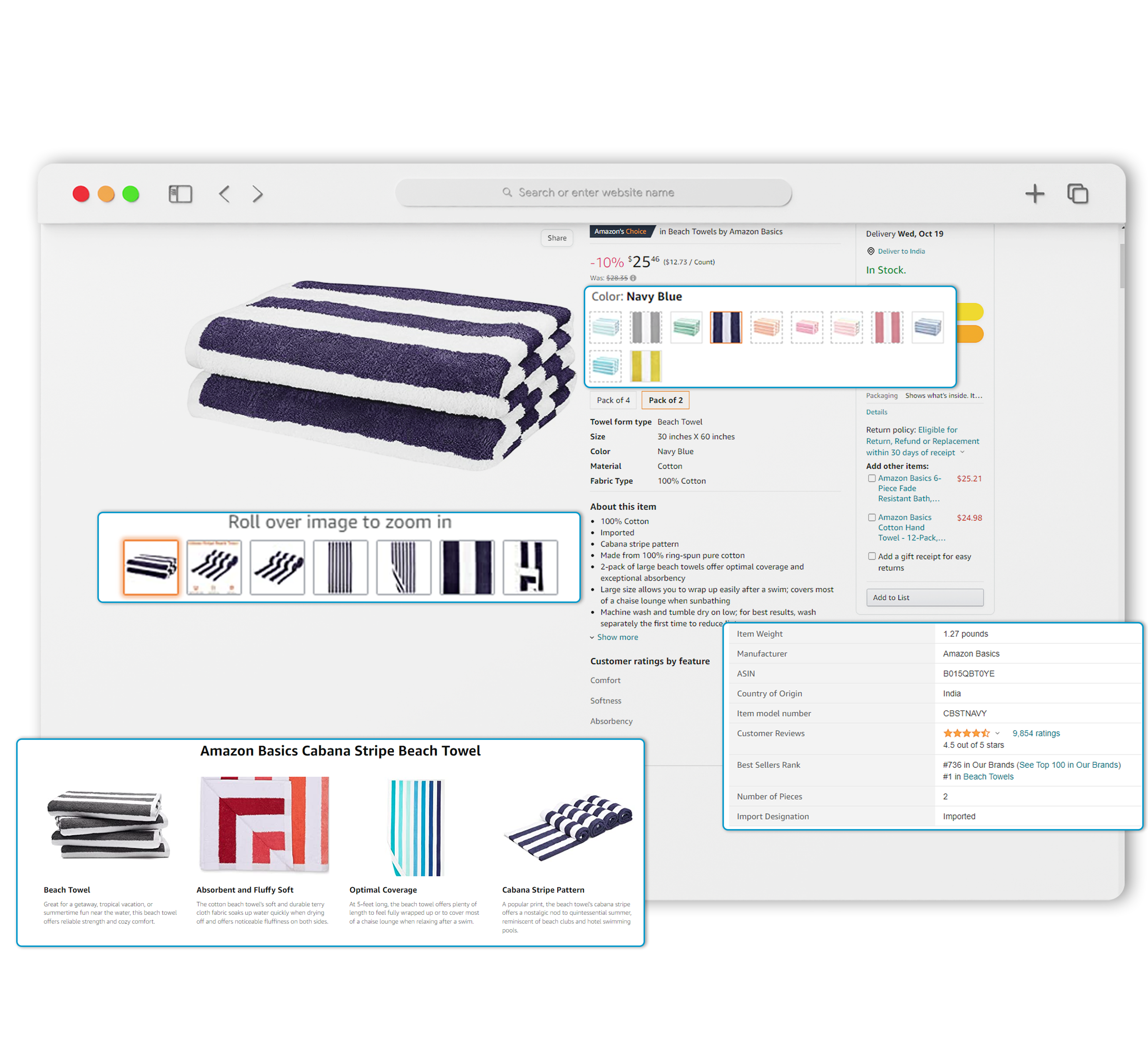Click the Absorbent and Fluffy Soft red towel image
Viewport: 1148px width, 1061px height.
pyautogui.click(x=264, y=824)
